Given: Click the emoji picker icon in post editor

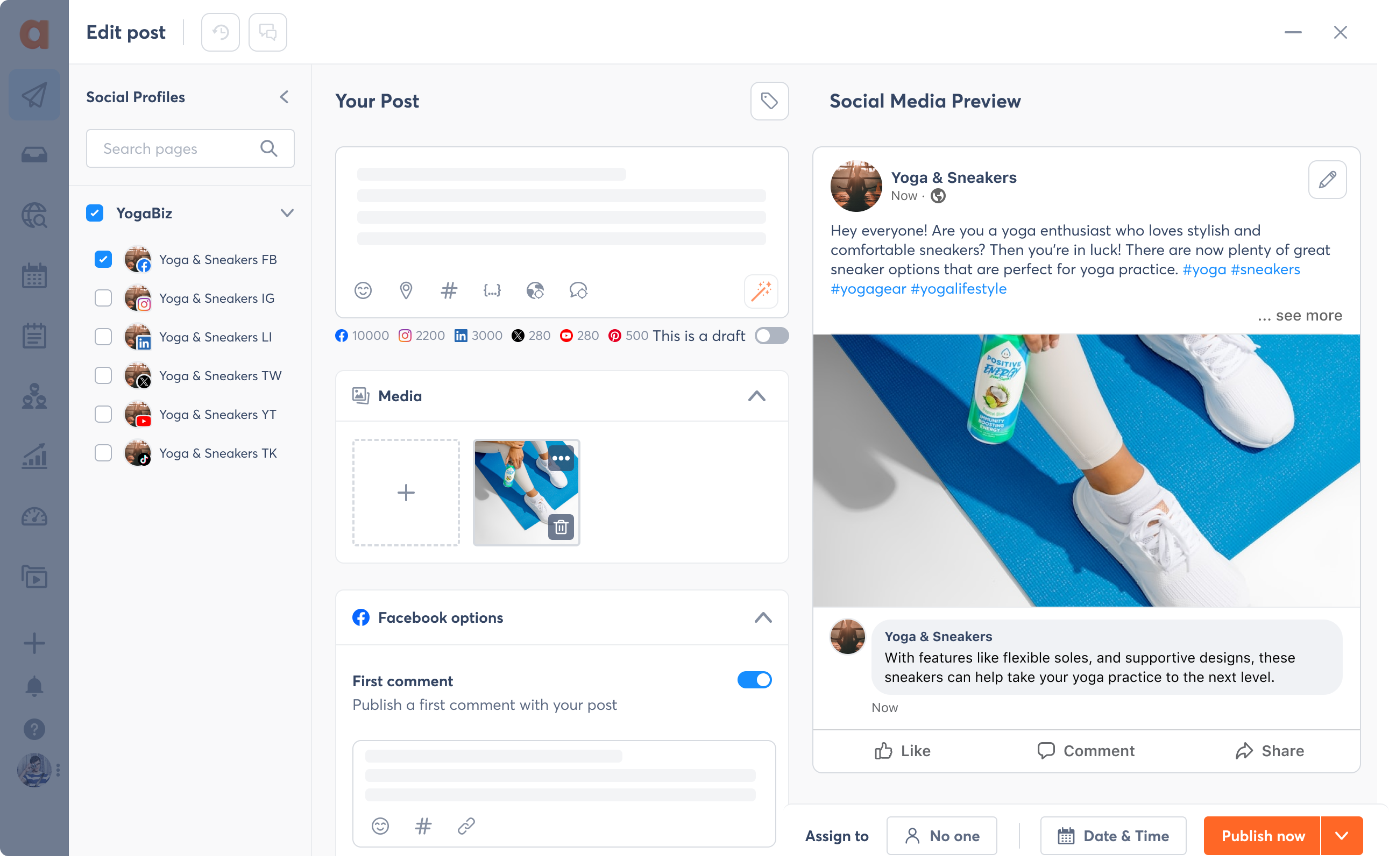Looking at the screenshot, I should 363,290.
